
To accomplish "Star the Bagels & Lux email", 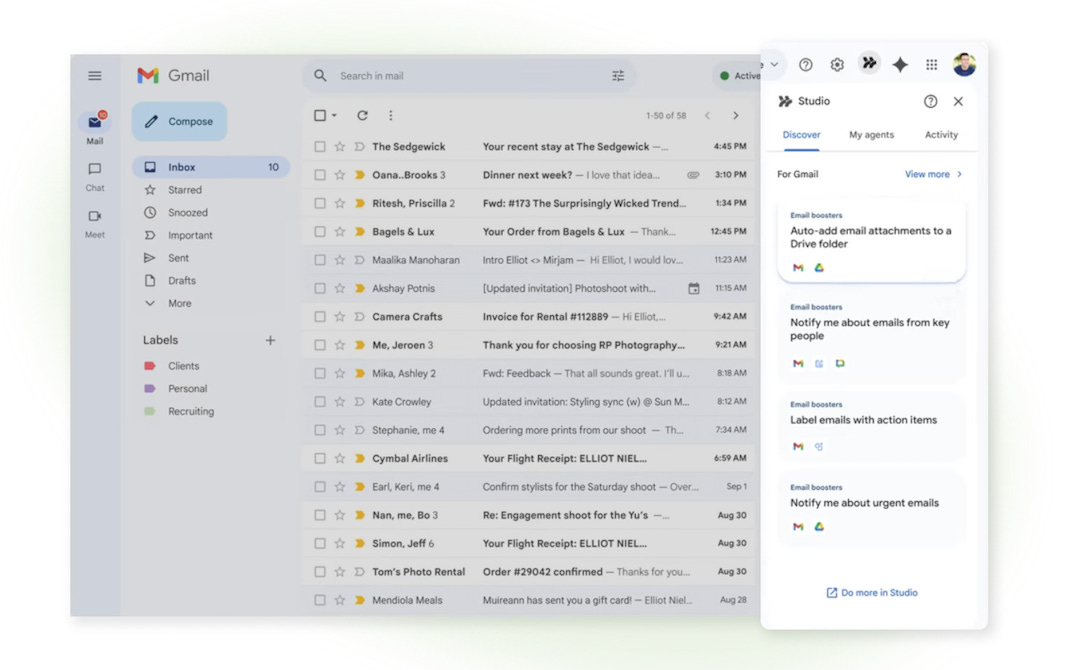I will (x=339, y=232).
